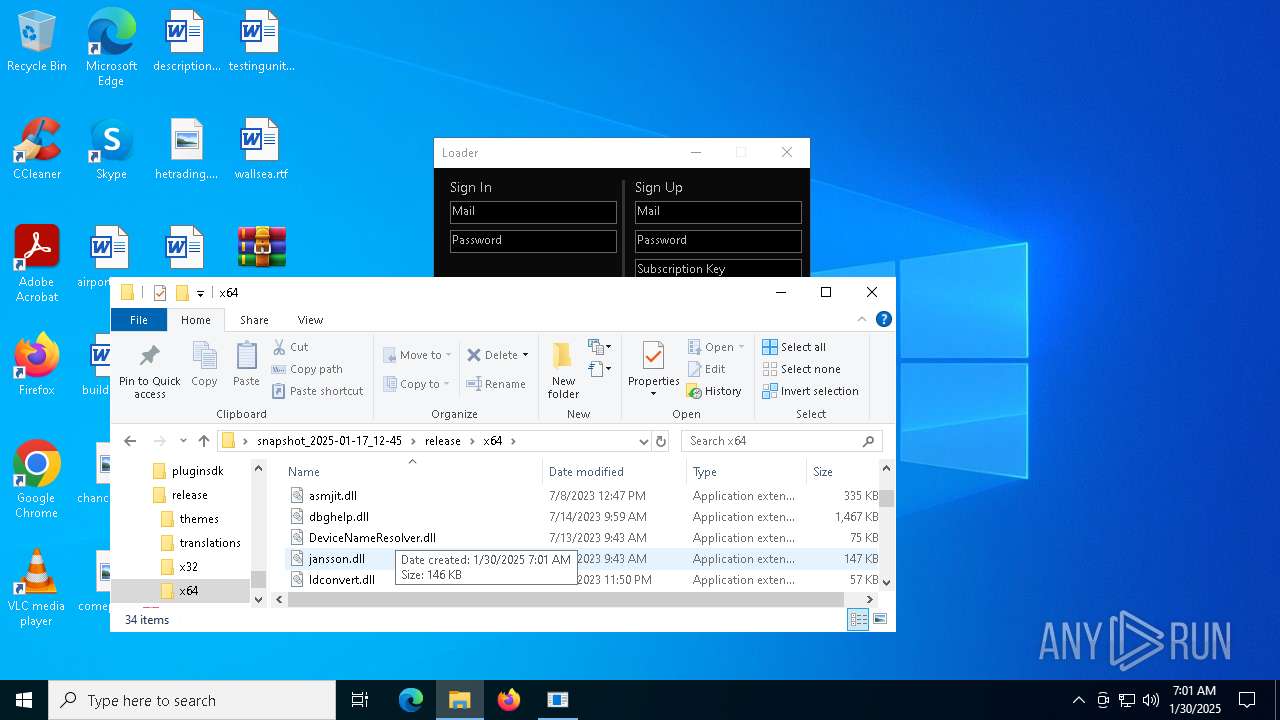The image size is (1280, 720).
Task: Click the Paste icon in ribbon
Action: (246, 364)
